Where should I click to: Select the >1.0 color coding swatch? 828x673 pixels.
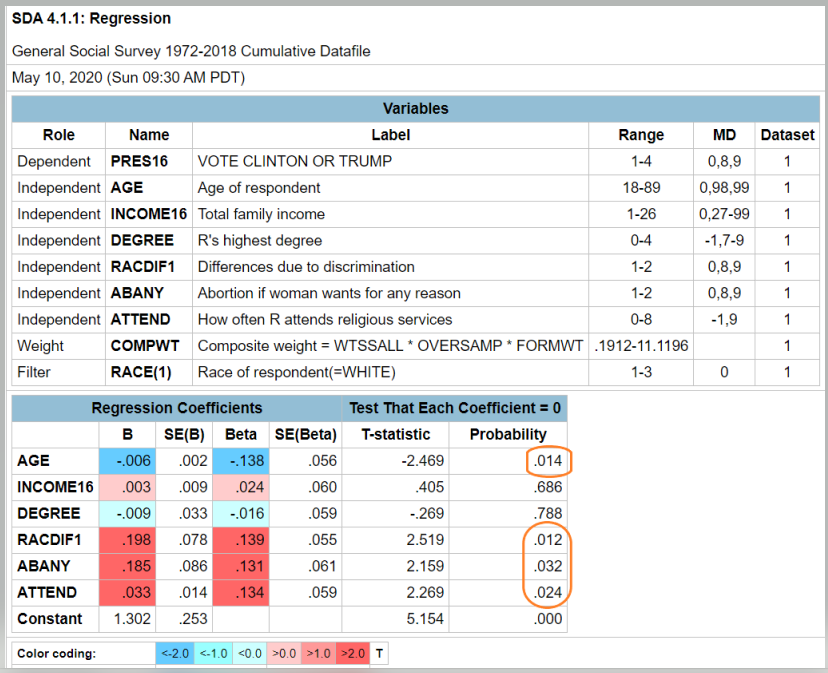click(x=318, y=653)
